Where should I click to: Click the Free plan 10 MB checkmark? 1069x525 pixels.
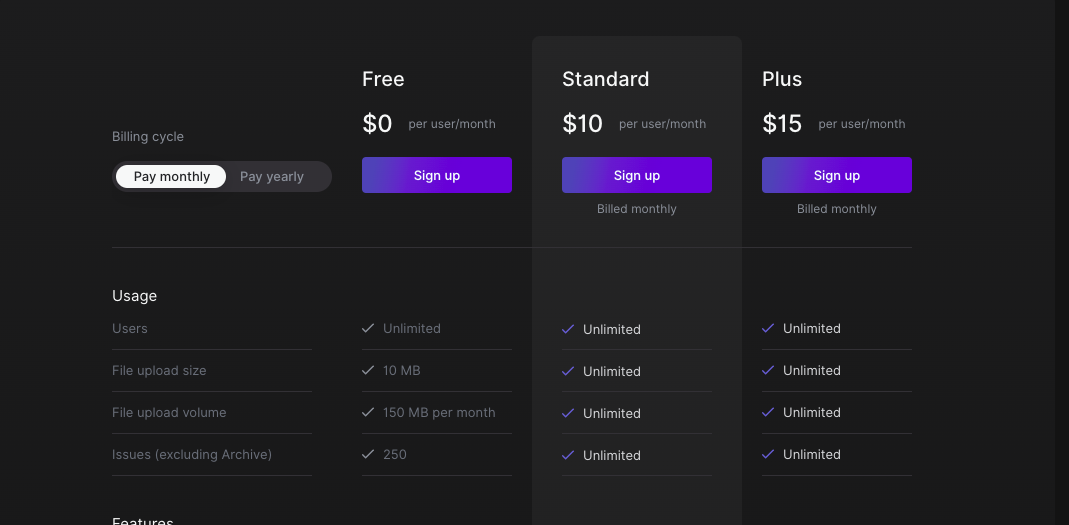pyautogui.click(x=368, y=370)
